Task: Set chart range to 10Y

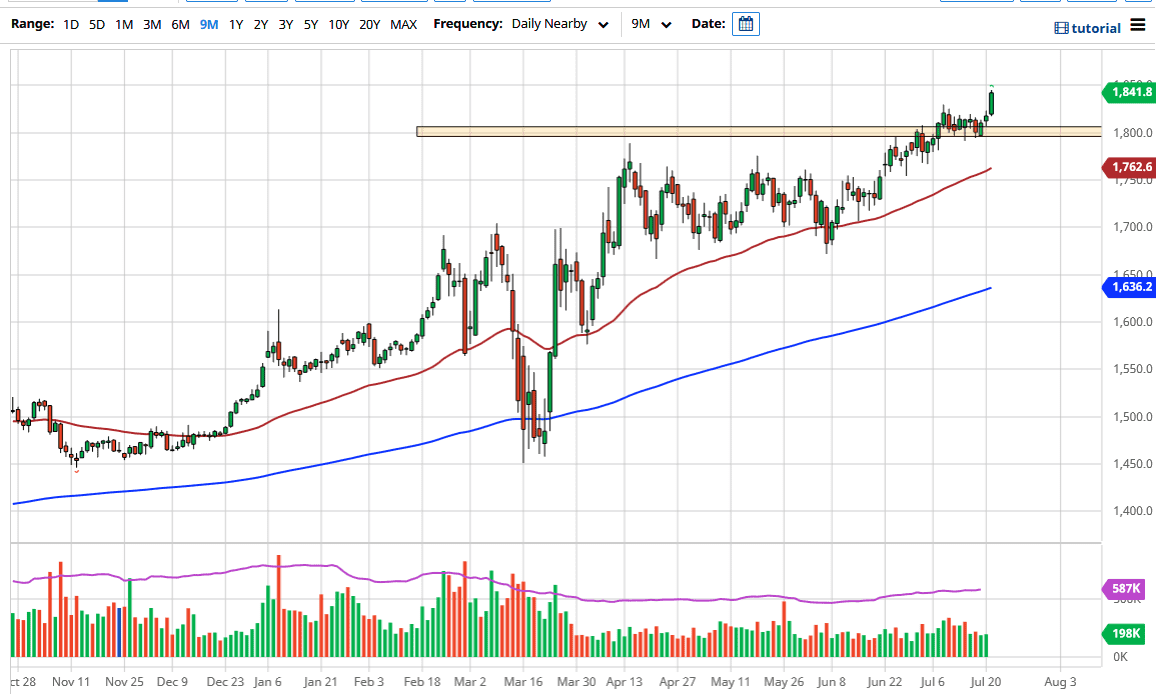Action: pyautogui.click(x=338, y=24)
